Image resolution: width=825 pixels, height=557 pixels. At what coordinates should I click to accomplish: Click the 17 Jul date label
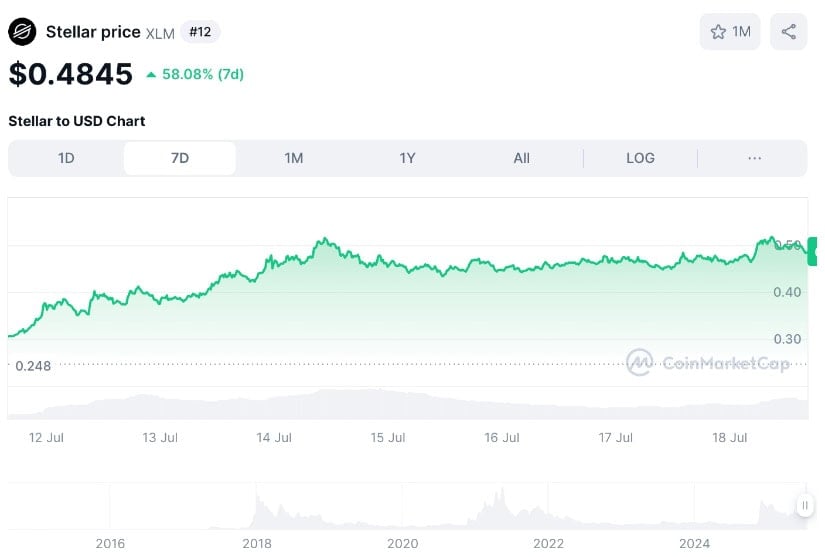click(616, 438)
